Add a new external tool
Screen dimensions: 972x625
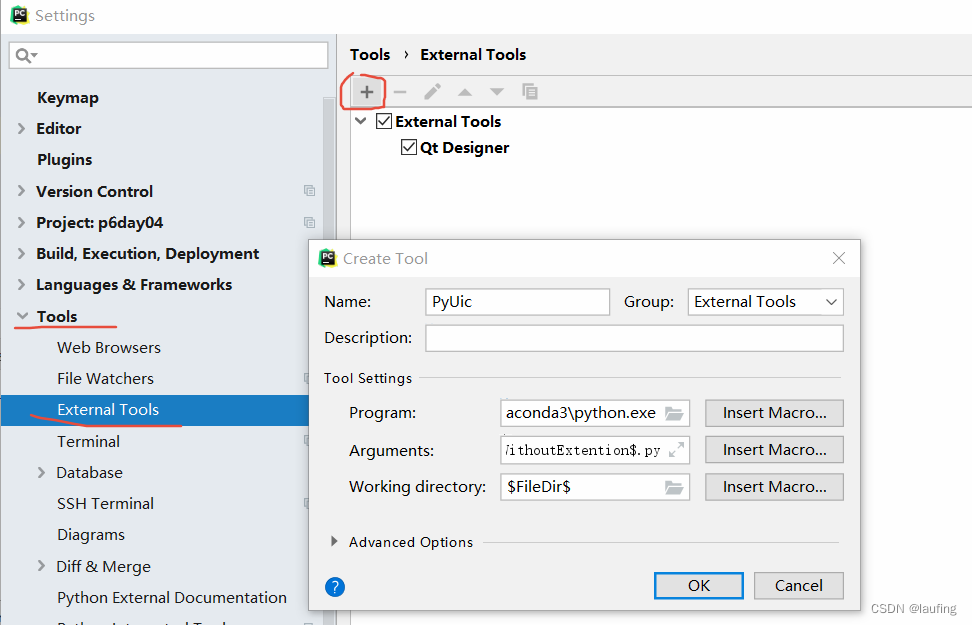364,91
